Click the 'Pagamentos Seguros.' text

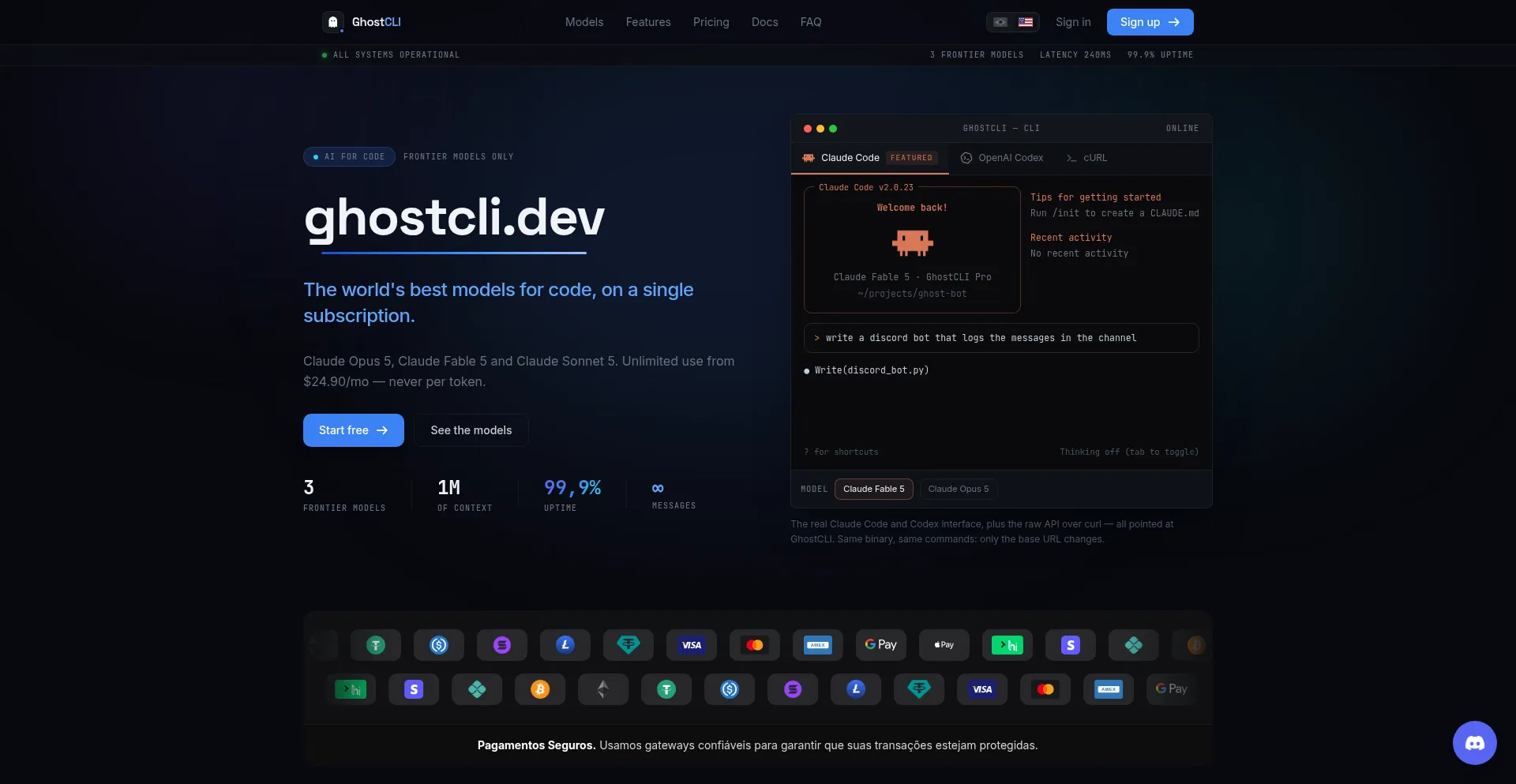pyautogui.click(x=536, y=745)
